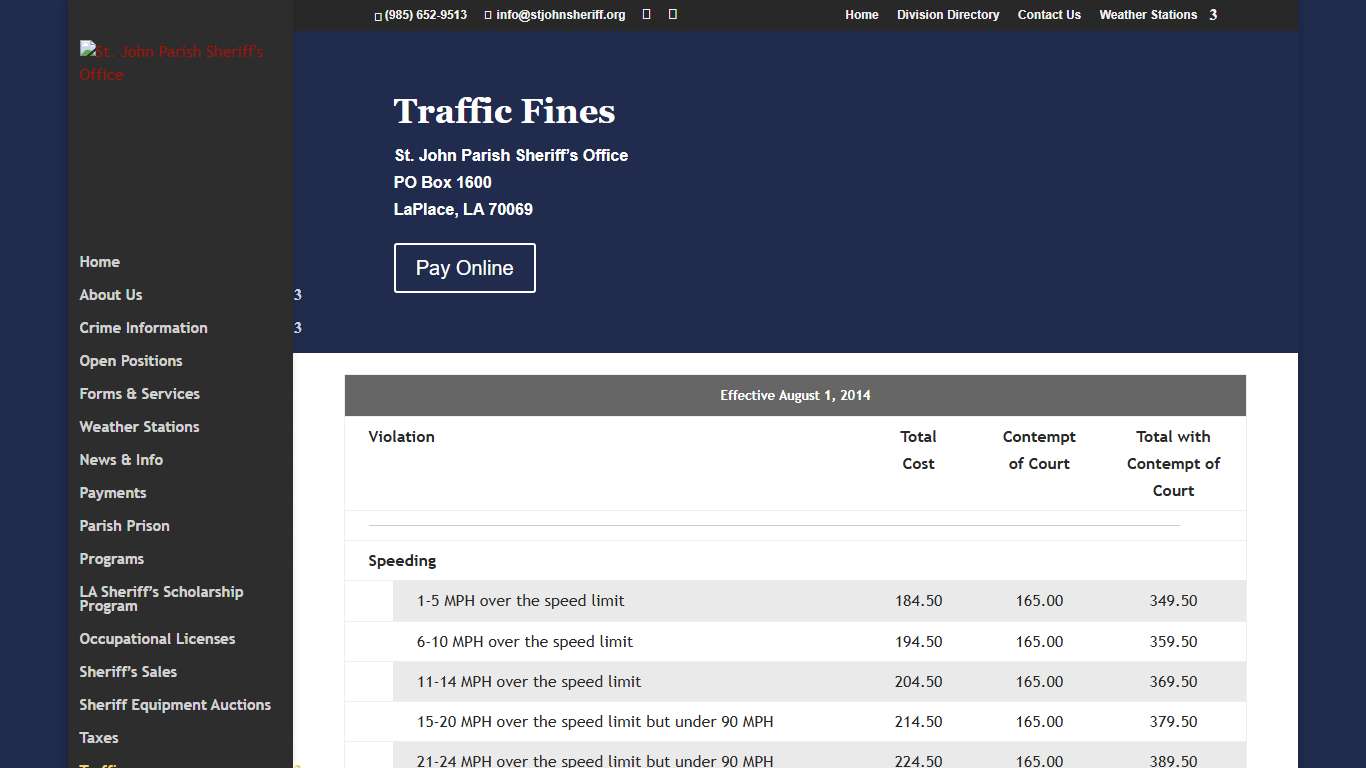Image resolution: width=1366 pixels, height=768 pixels.
Task: Click the Pay Online button
Action: 464,268
